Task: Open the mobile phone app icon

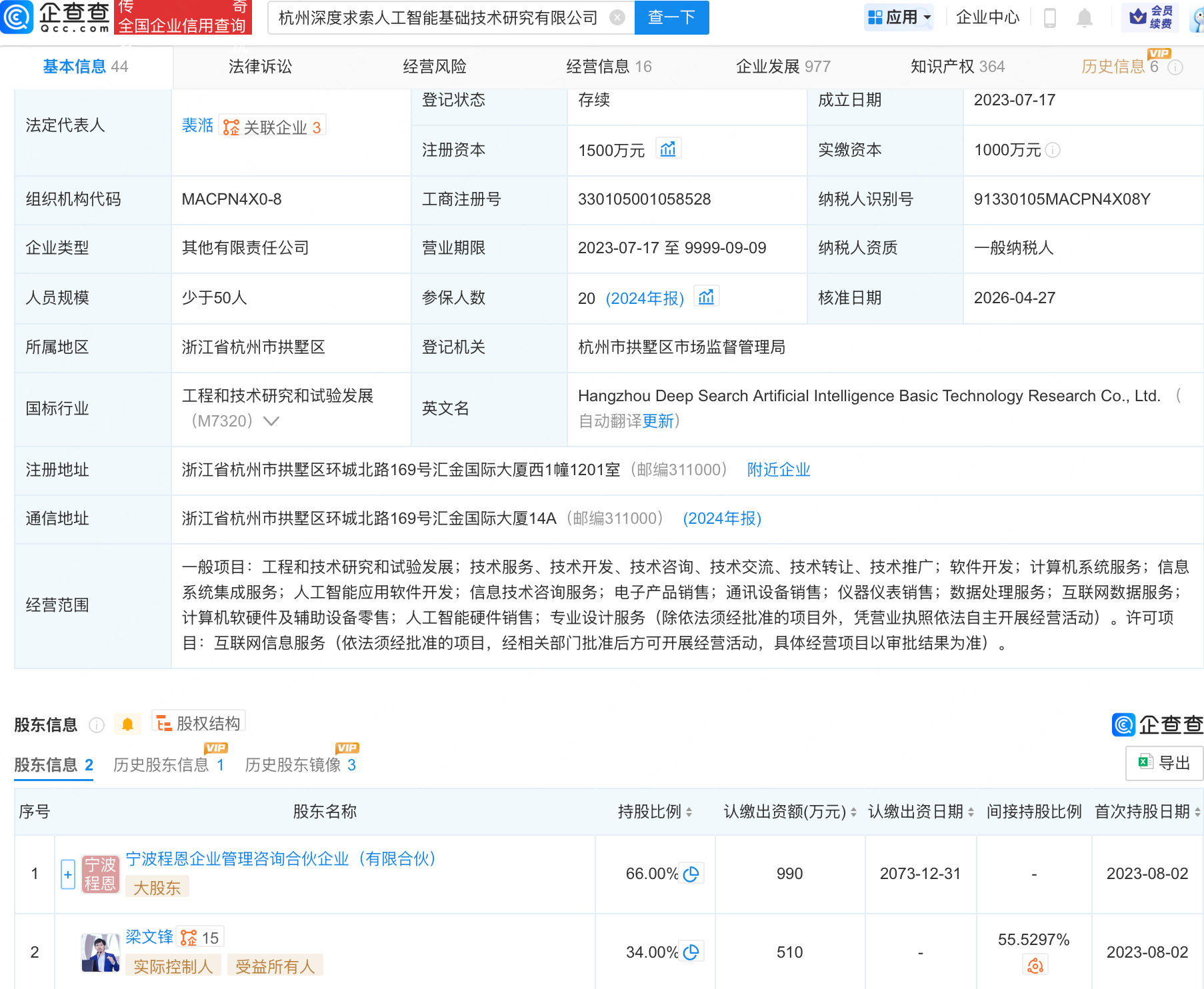Action: click(x=1049, y=18)
